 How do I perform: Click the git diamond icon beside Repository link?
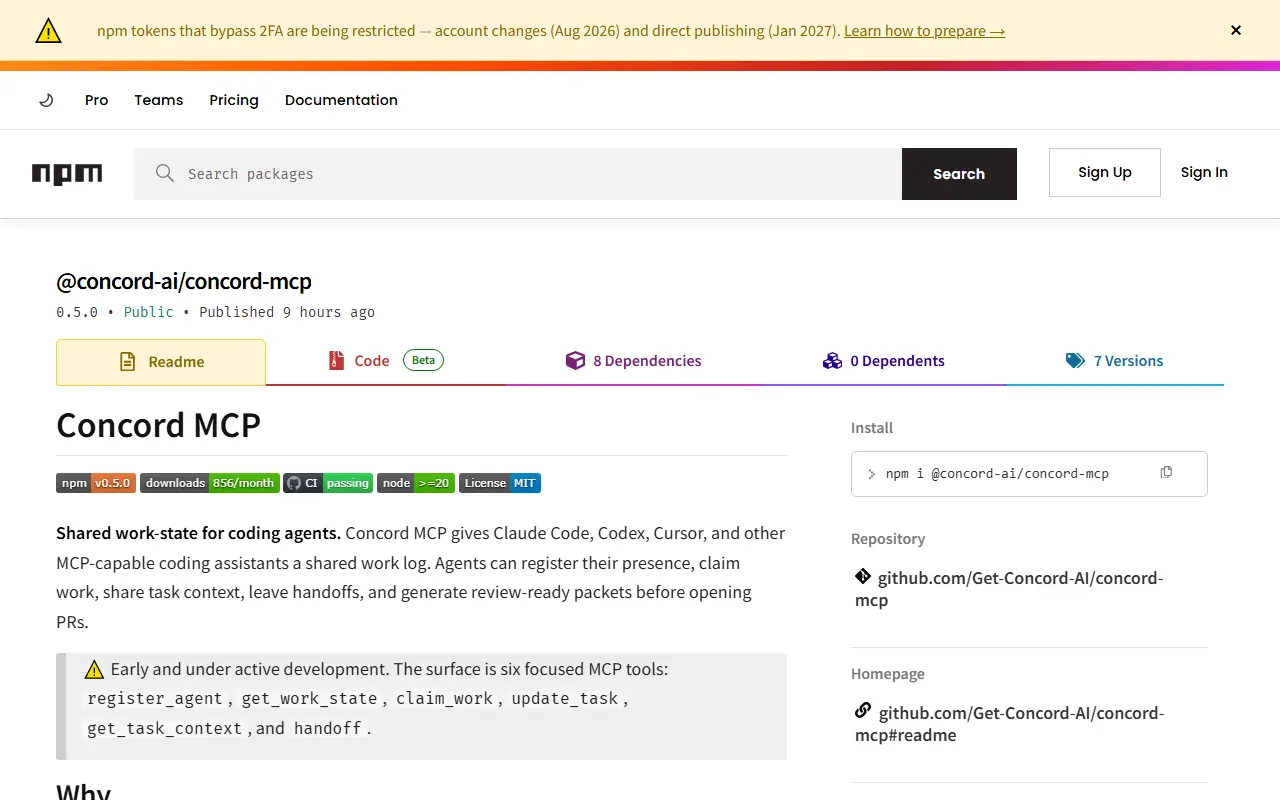click(862, 577)
